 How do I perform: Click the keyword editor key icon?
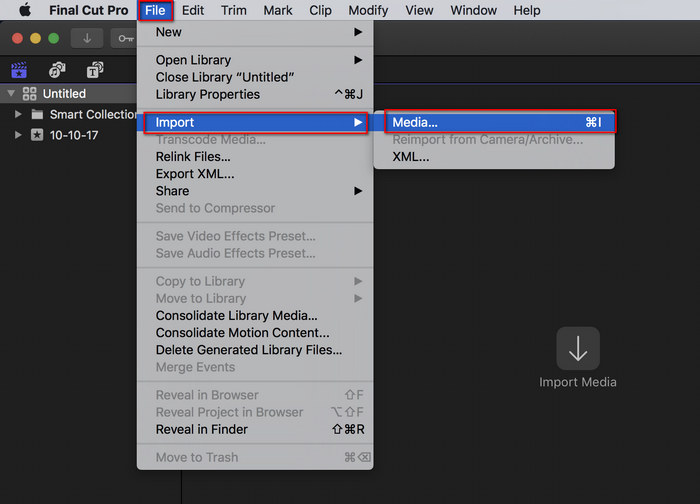point(125,39)
